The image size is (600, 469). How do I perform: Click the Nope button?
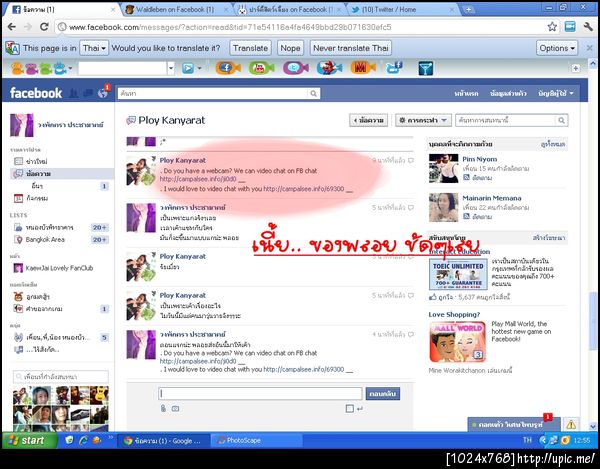(290, 48)
